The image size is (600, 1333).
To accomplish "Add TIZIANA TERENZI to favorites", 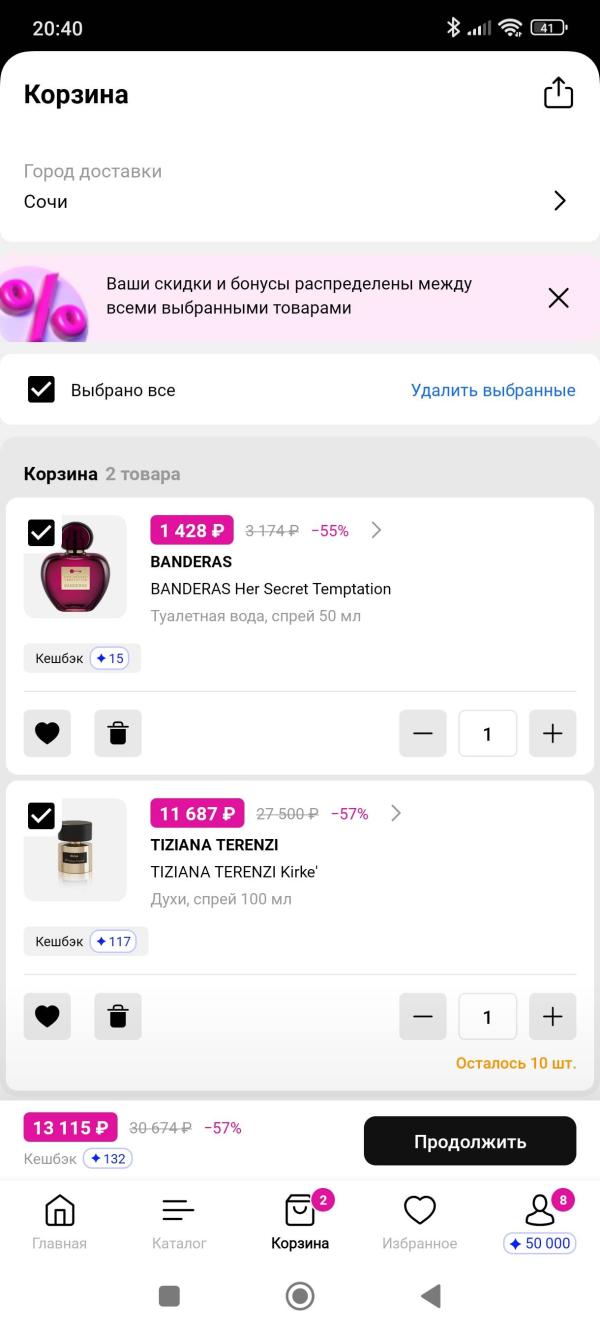I will coord(47,1016).
